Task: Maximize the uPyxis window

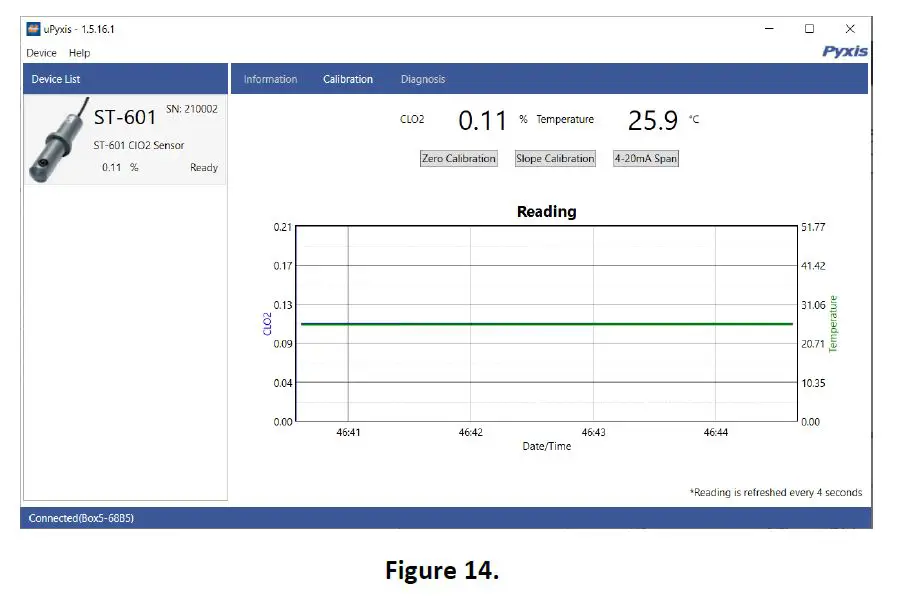Action: click(809, 28)
